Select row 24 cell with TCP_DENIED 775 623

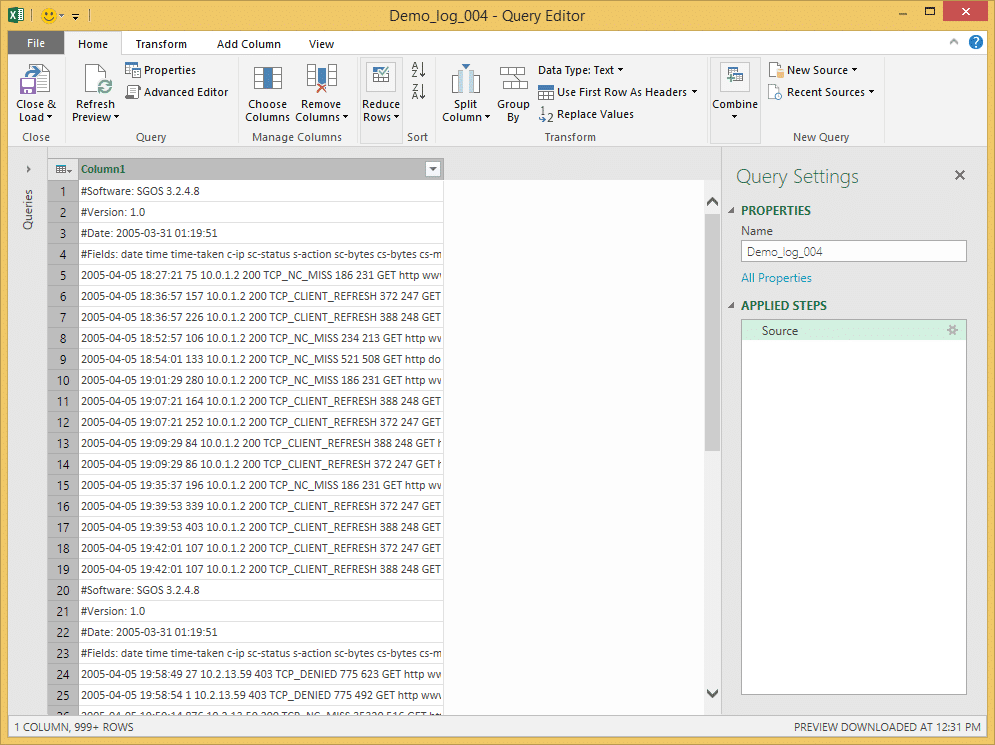point(261,674)
